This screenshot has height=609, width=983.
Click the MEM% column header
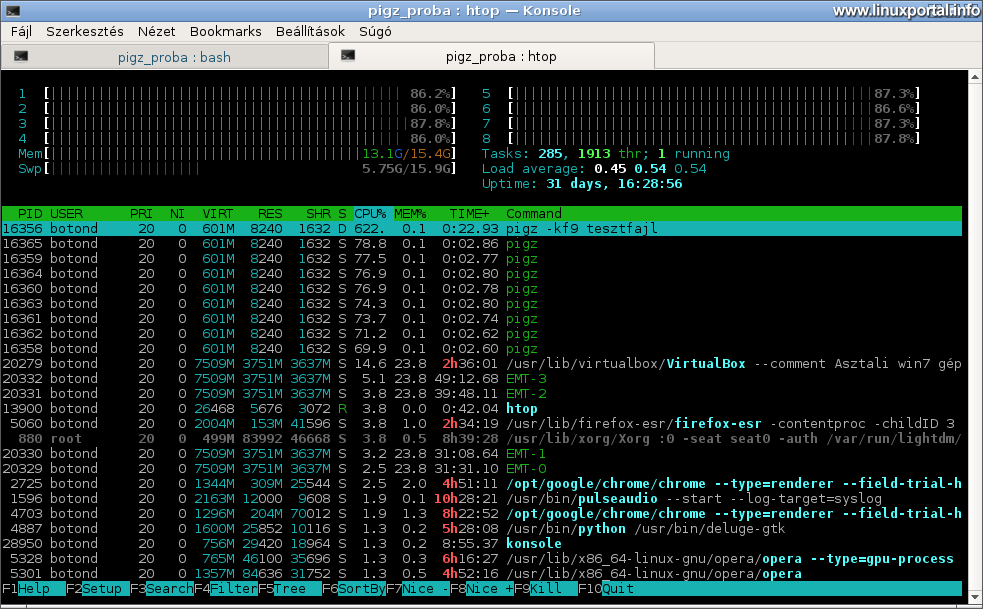[x=410, y=214]
